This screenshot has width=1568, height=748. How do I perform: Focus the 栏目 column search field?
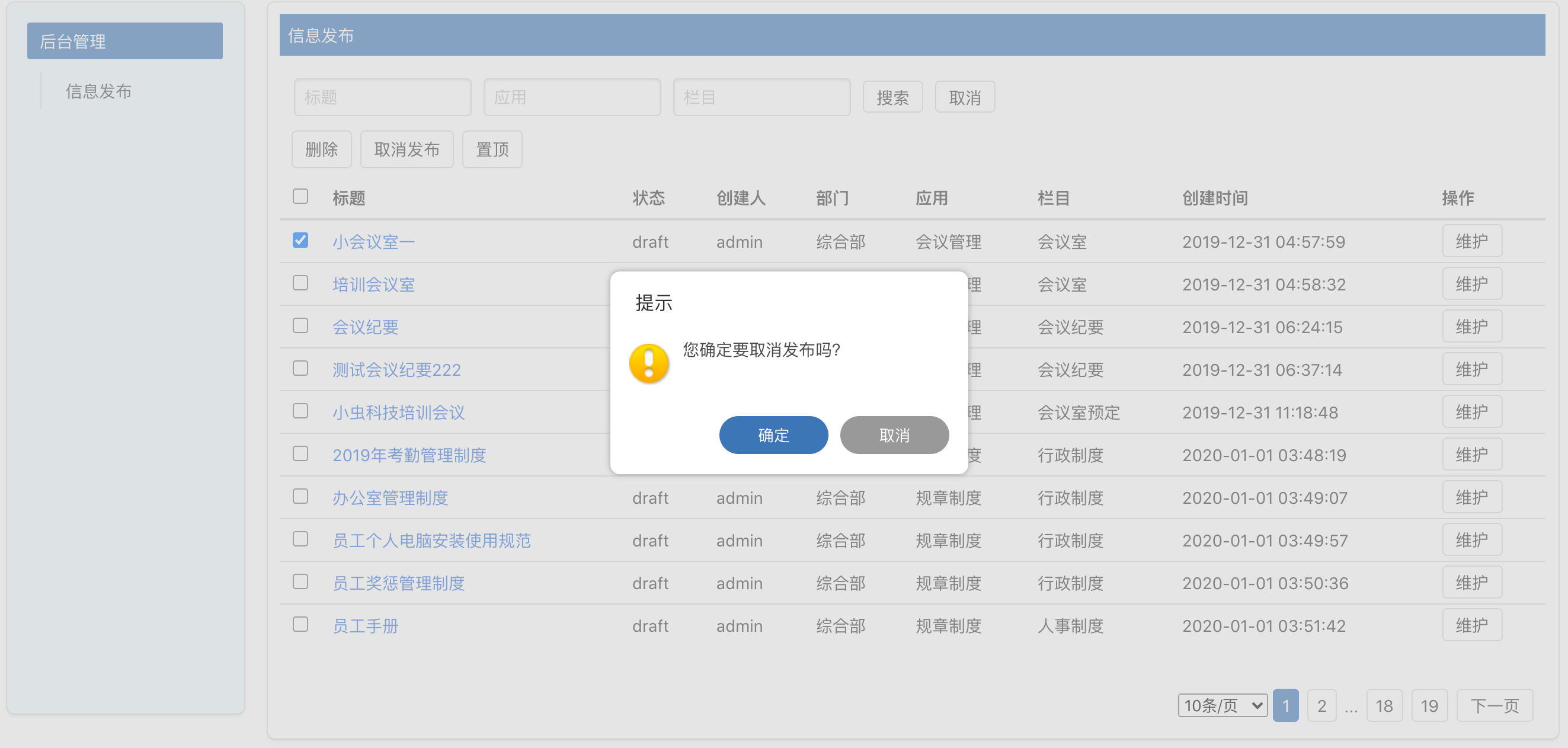tap(761, 97)
